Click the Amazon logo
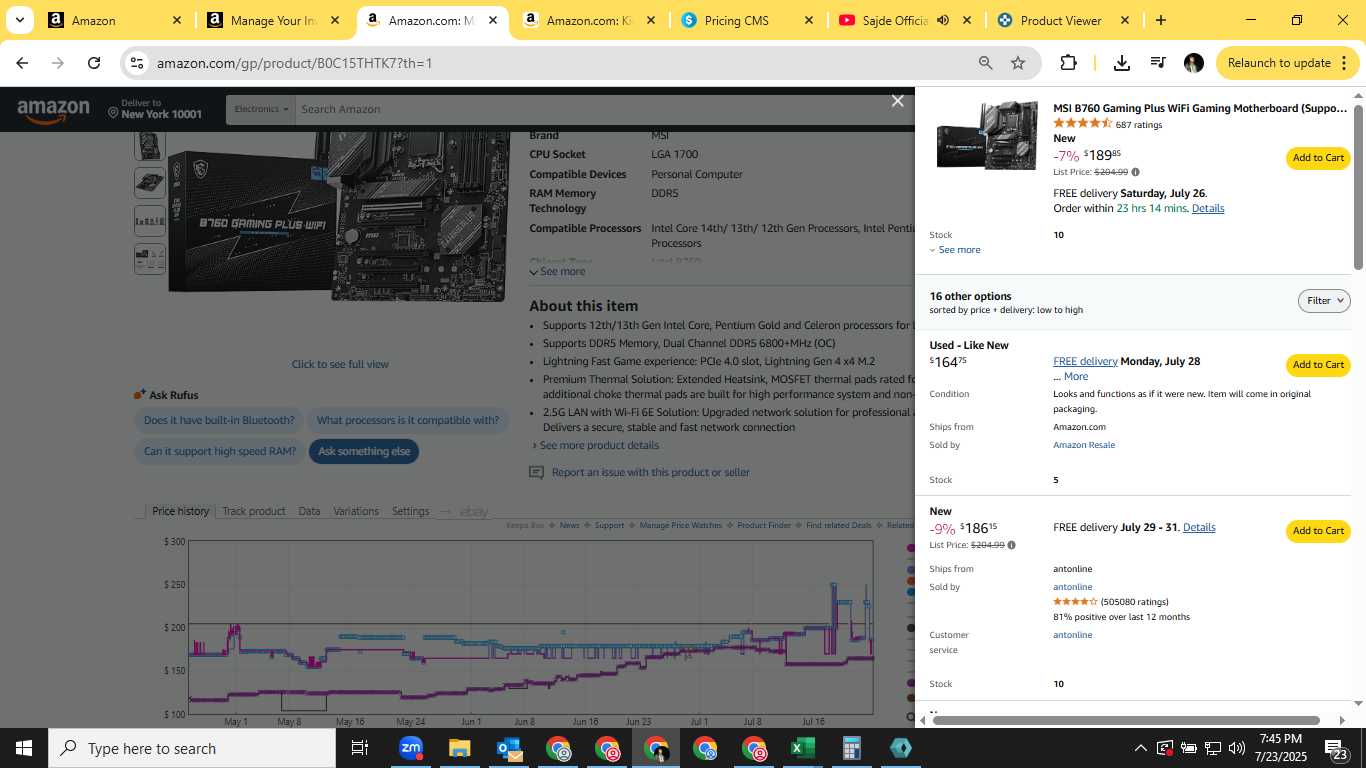Viewport: 1366px width, 768px height. coord(53,110)
